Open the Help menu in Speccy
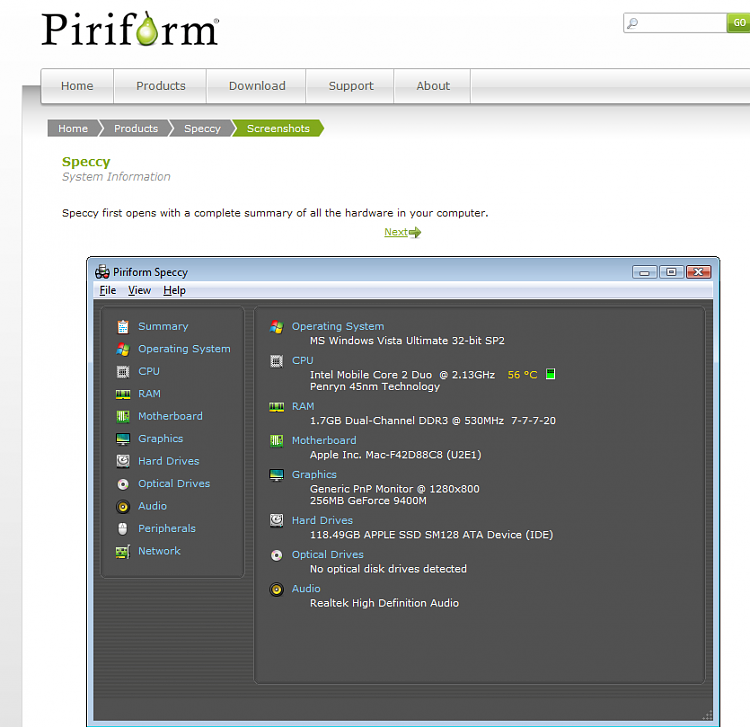Viewport: 750px width, 727px height. coord(174,290)
